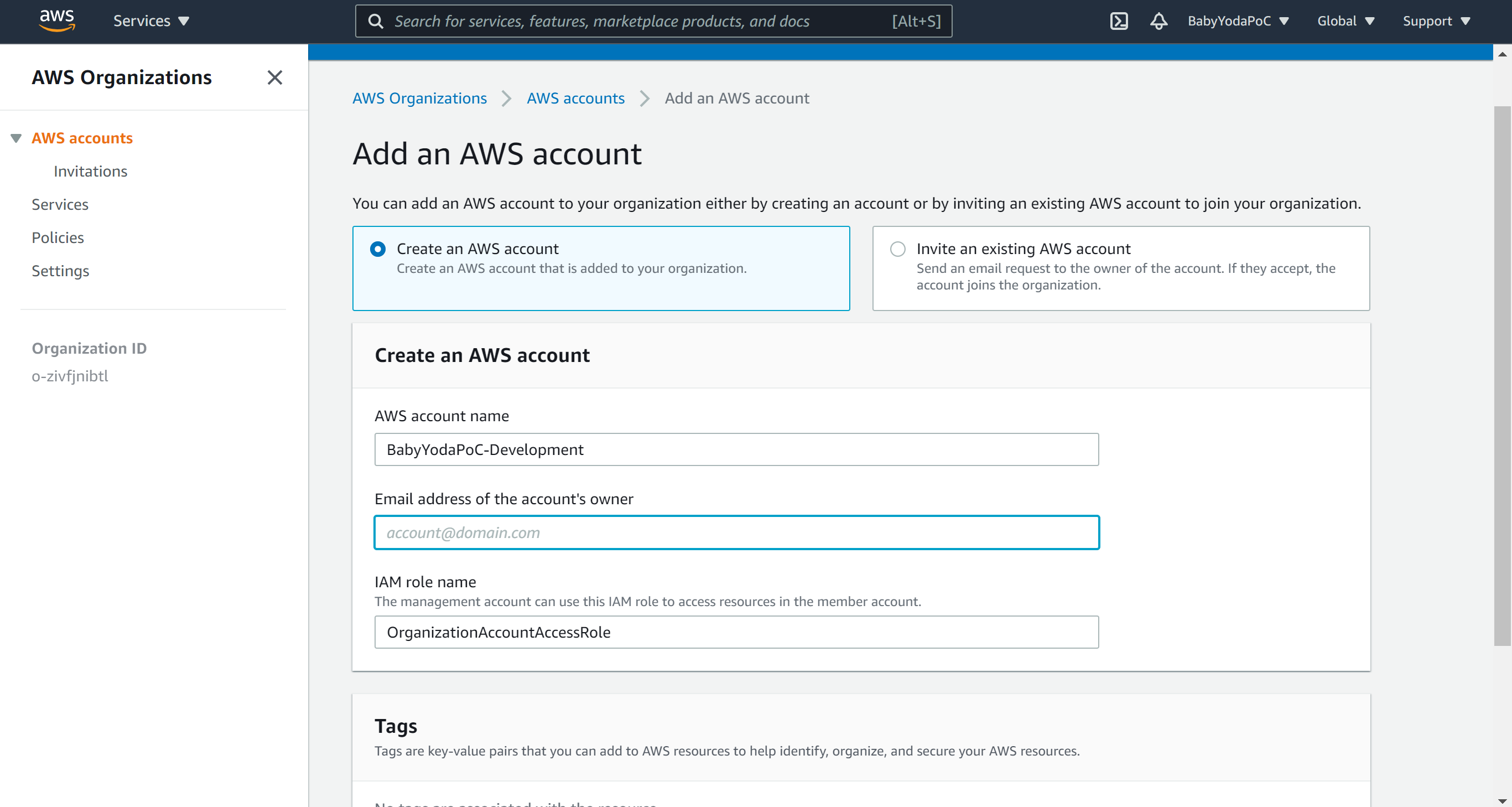
Task: Open Policies in sidebar
Action: 58,237
